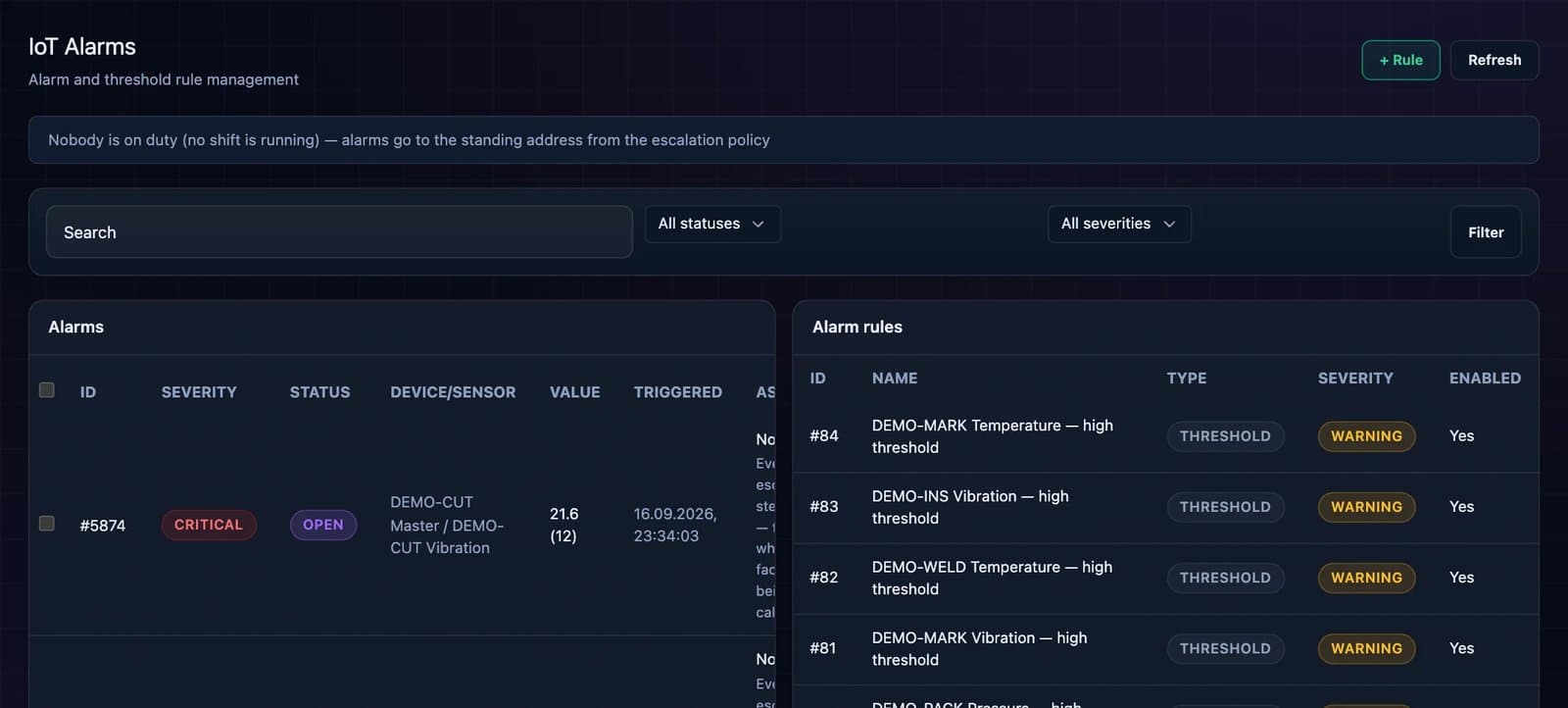Click THRESHOLD badge of rule #82
Screen dimensions: 1568x708
tap(1225, 578)
